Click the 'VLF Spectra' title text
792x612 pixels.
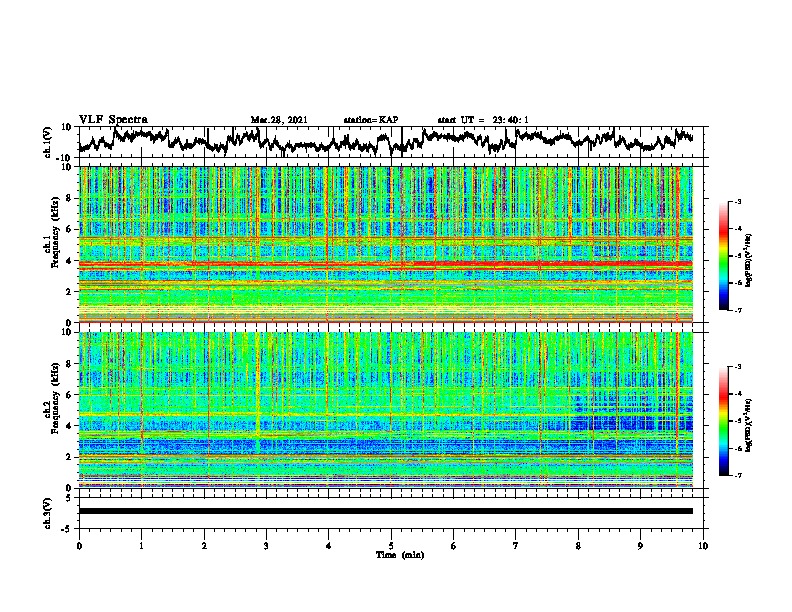coord(113,120)
